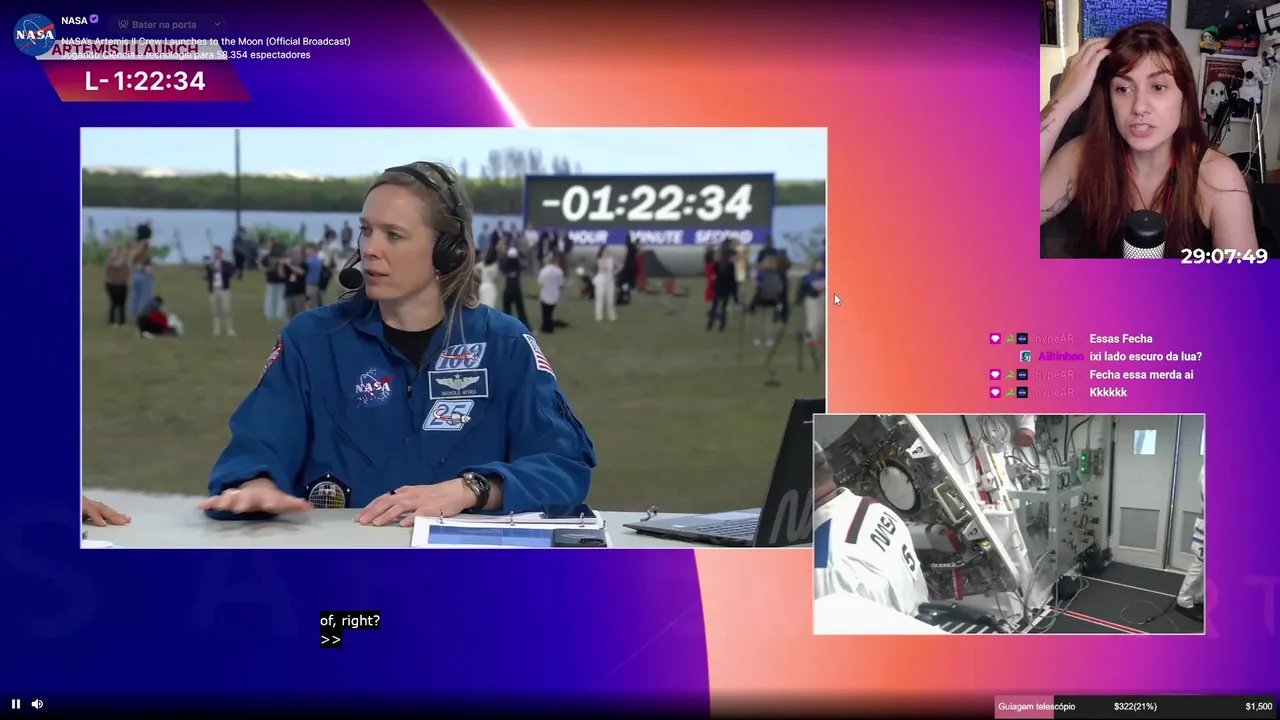Click the Guiagem telescópio goal progress bar
The image size is (1280, 720).
1136,707
